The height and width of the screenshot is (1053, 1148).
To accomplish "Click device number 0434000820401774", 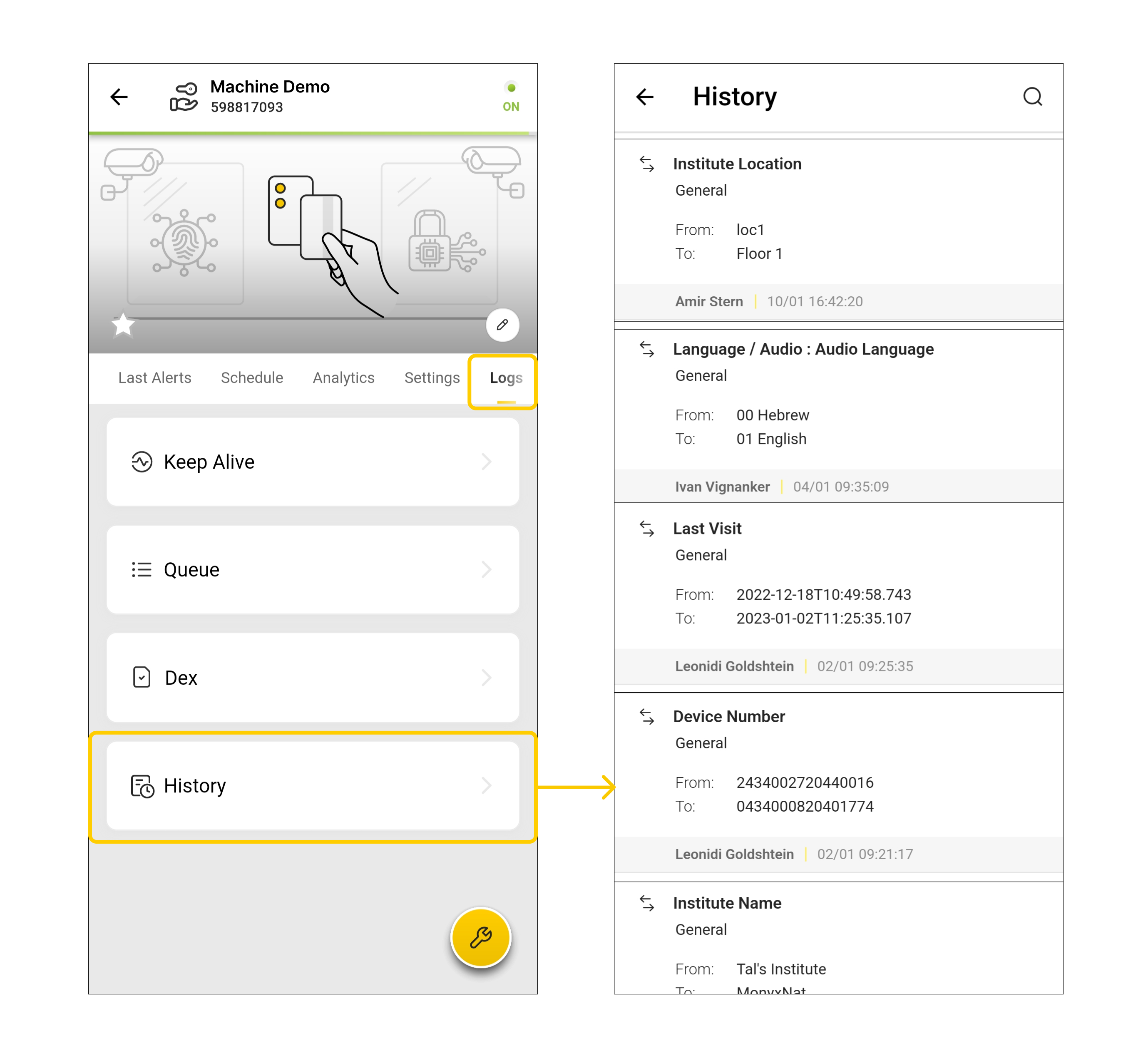I will [x=805, y=806].
